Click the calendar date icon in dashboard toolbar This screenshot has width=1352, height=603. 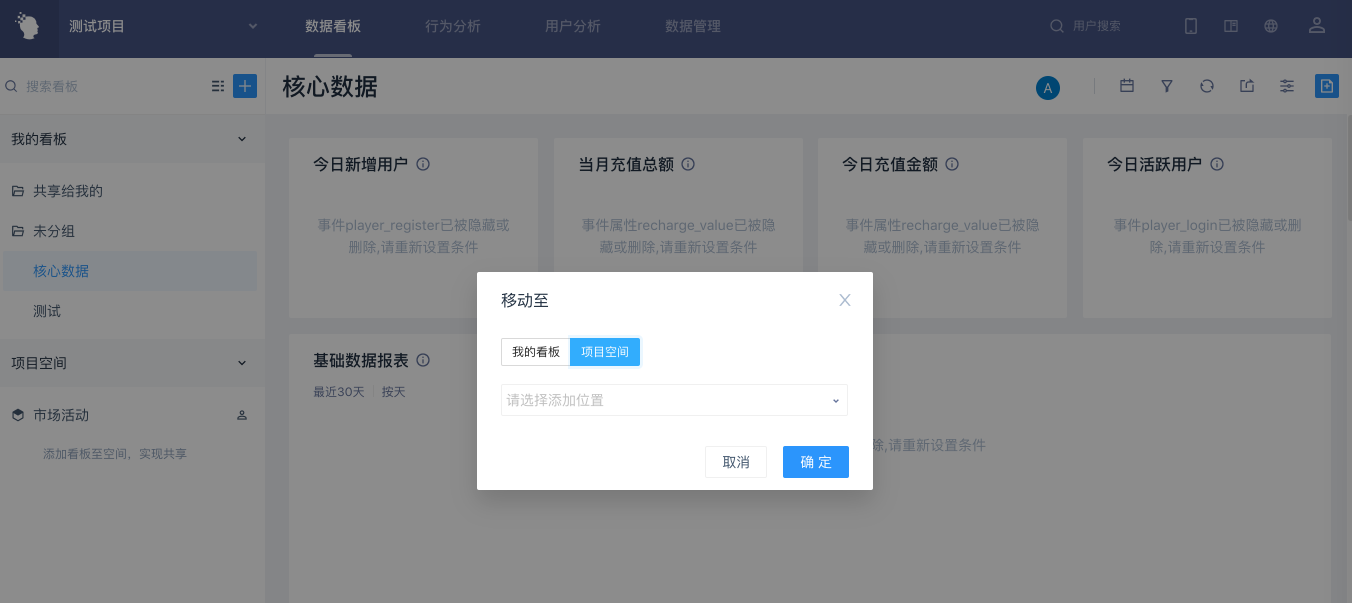point(1127,86)
